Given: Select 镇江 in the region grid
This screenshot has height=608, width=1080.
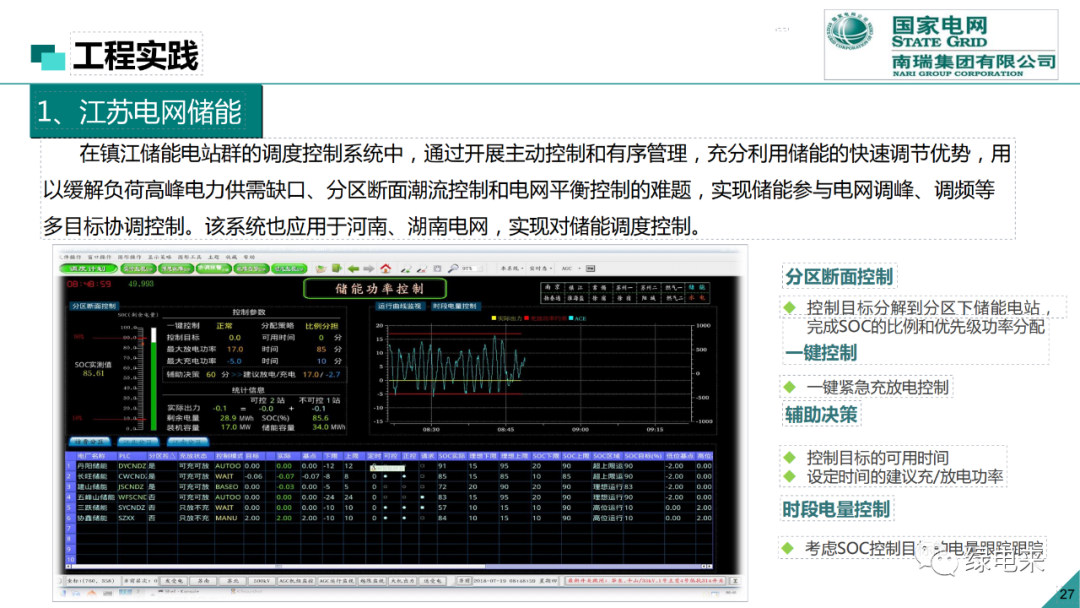Looking at the screenshot, I should coord(576,287).
